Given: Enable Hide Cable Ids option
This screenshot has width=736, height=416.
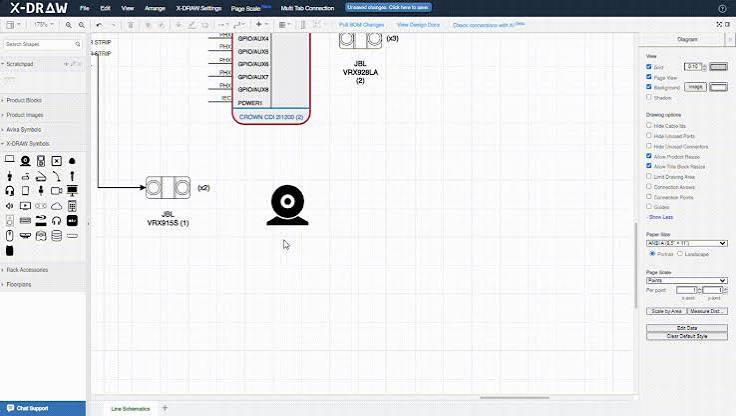Looking at the screenshot, I should 649,125.
